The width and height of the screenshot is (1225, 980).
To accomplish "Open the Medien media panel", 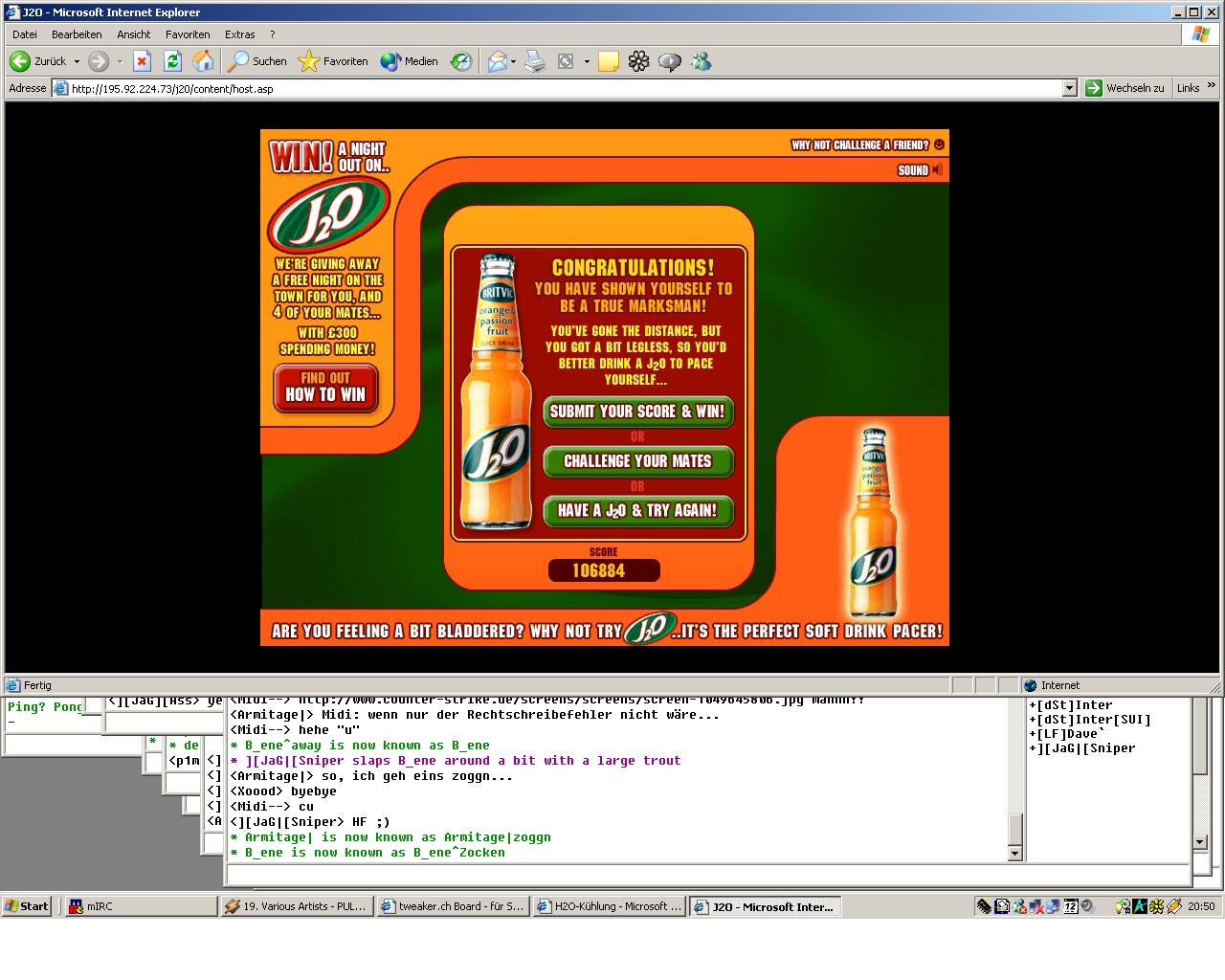I will click(409, 61).
